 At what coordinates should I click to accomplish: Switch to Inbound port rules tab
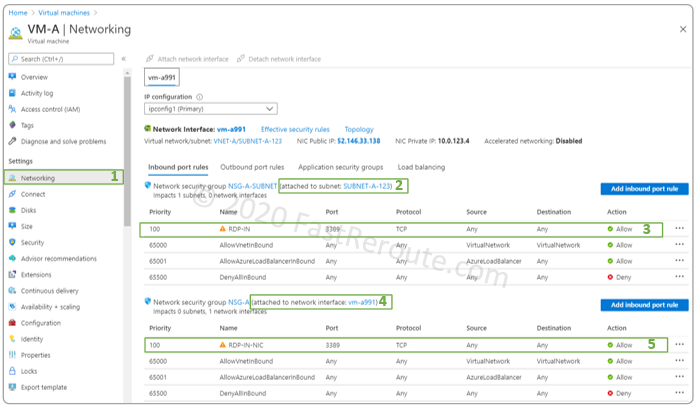tap(178, 167)
